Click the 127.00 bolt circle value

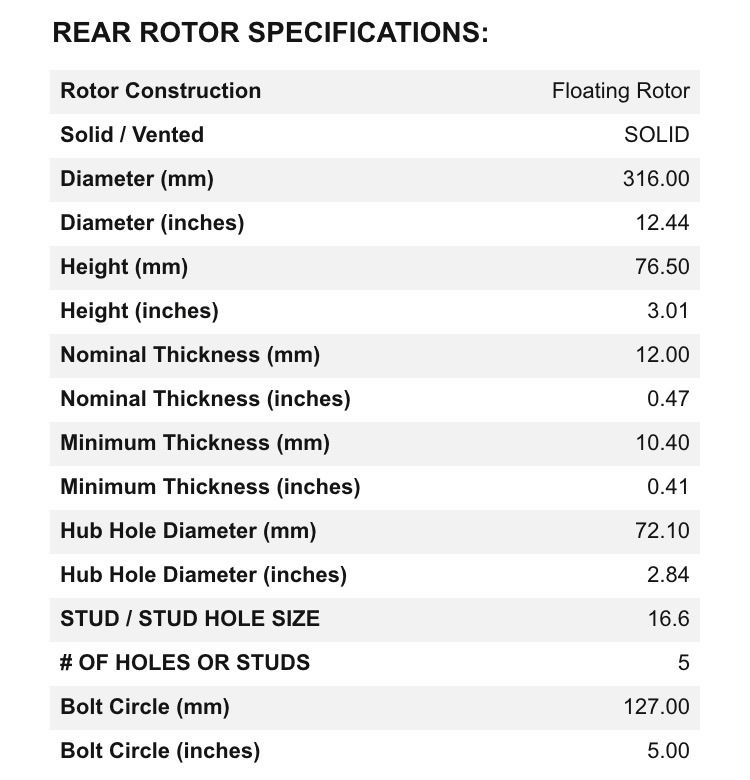(x=656, y=707)
